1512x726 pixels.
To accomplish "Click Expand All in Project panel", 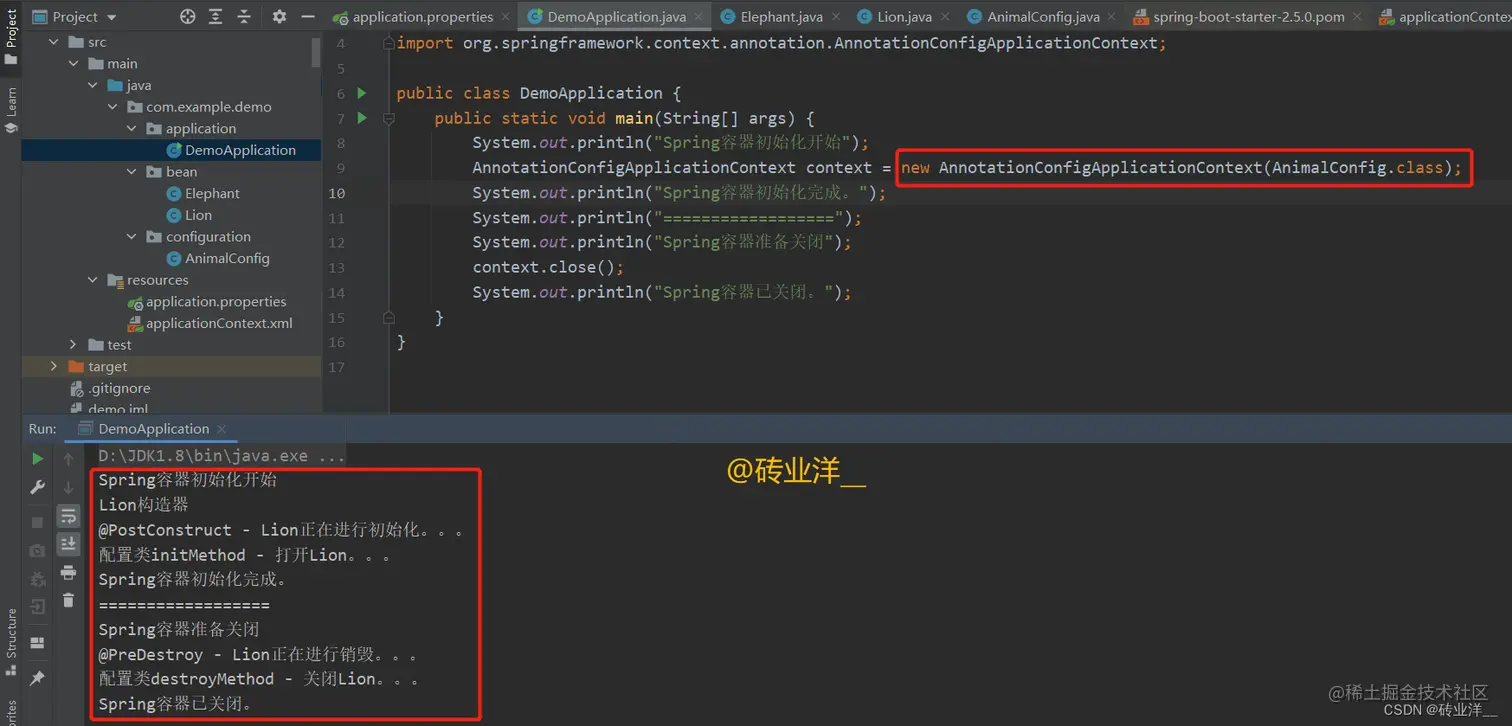I will pos(216,17).
